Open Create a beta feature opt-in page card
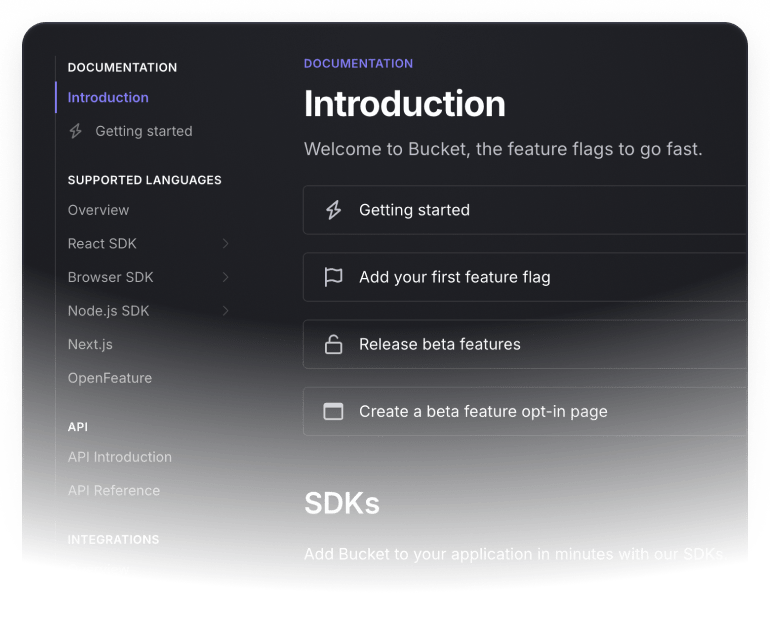 coord(525,411)
